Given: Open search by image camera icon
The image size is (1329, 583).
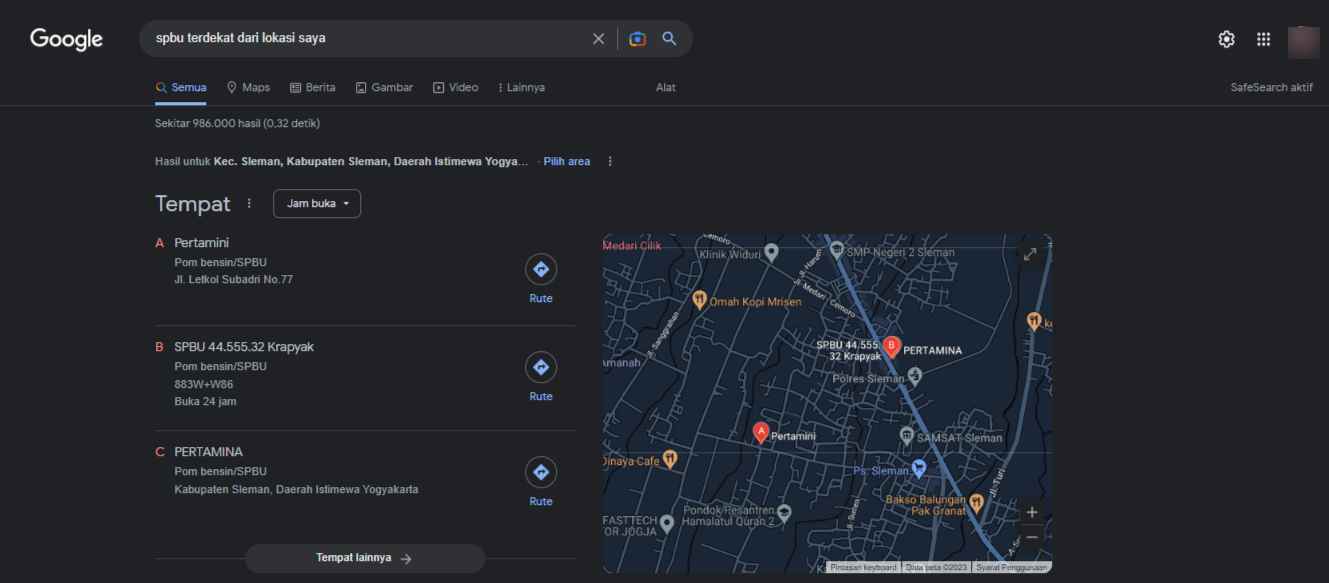Looking at the screenshot, I should (x=637, y=38).
